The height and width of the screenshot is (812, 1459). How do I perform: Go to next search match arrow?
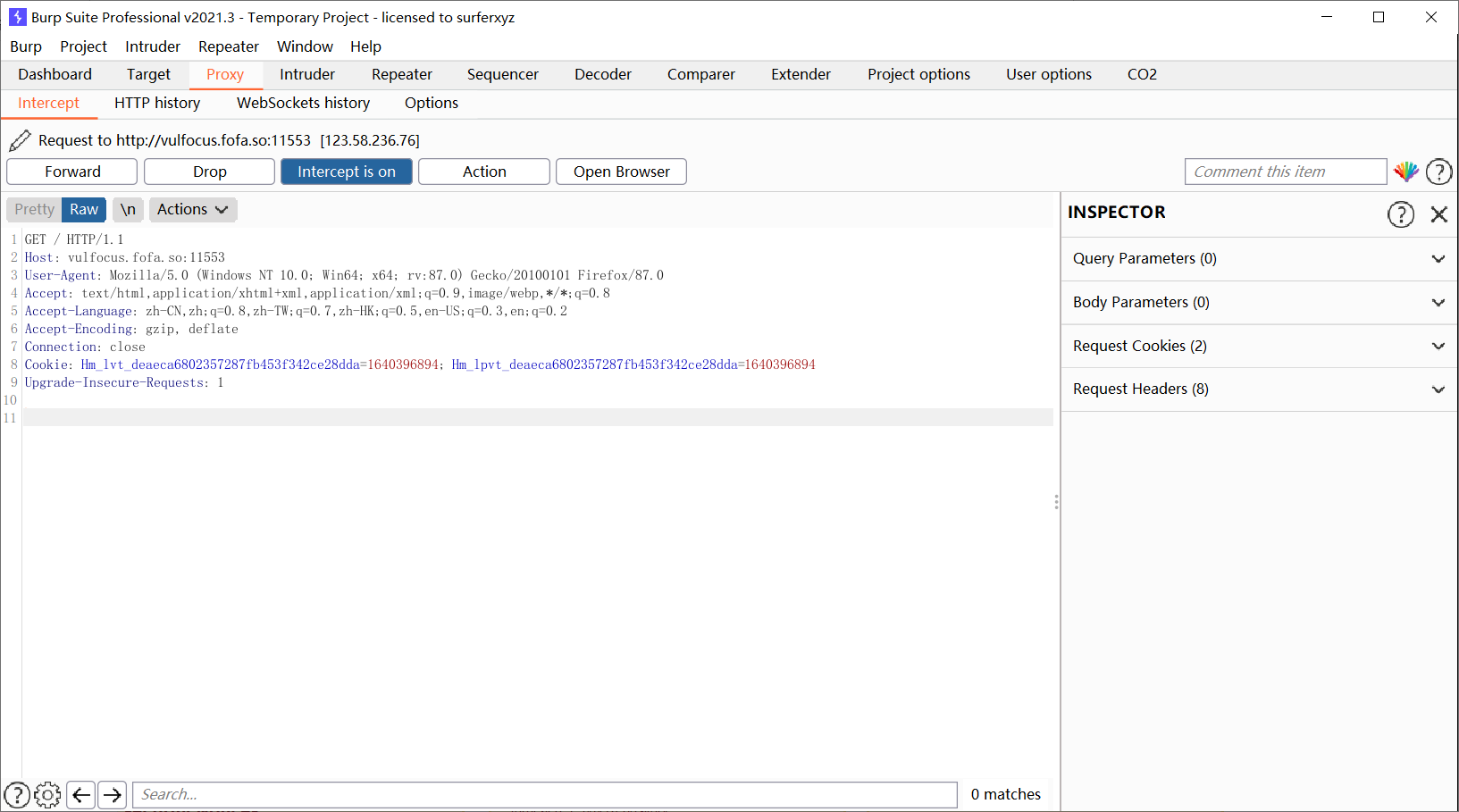pyautogui.click(x=113, y=794)
